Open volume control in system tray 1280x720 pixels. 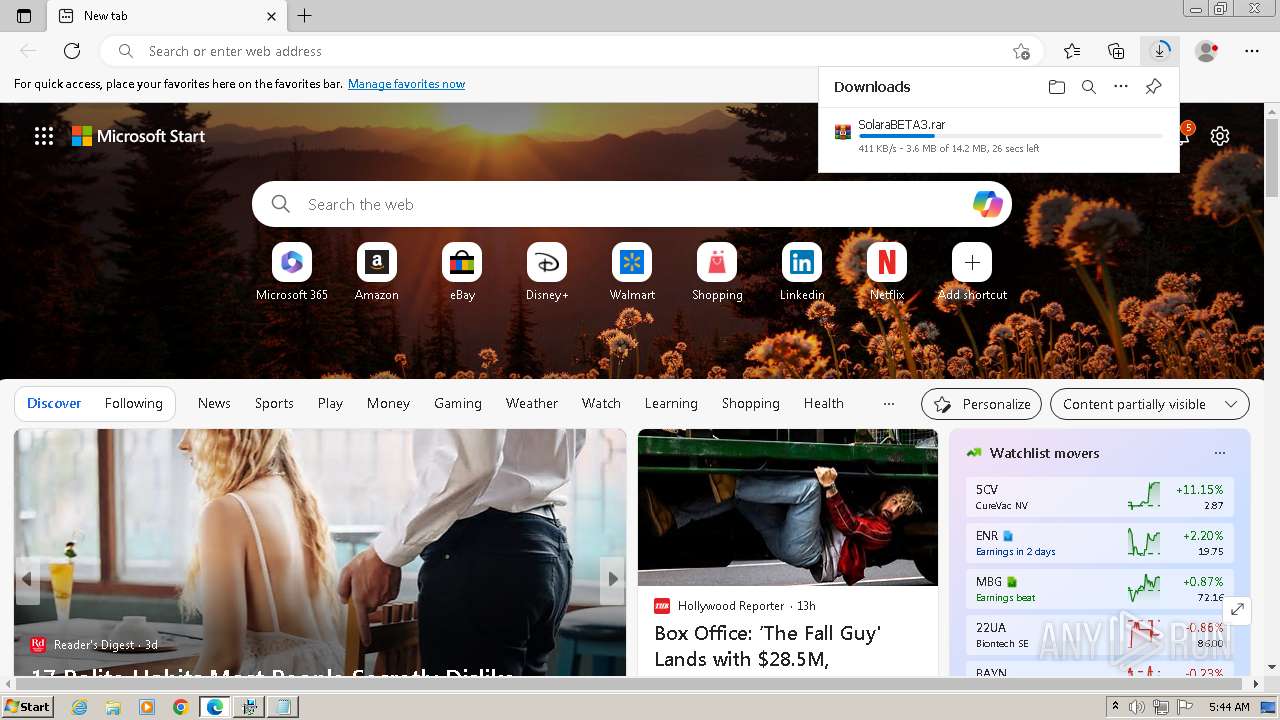[1137, 707]
